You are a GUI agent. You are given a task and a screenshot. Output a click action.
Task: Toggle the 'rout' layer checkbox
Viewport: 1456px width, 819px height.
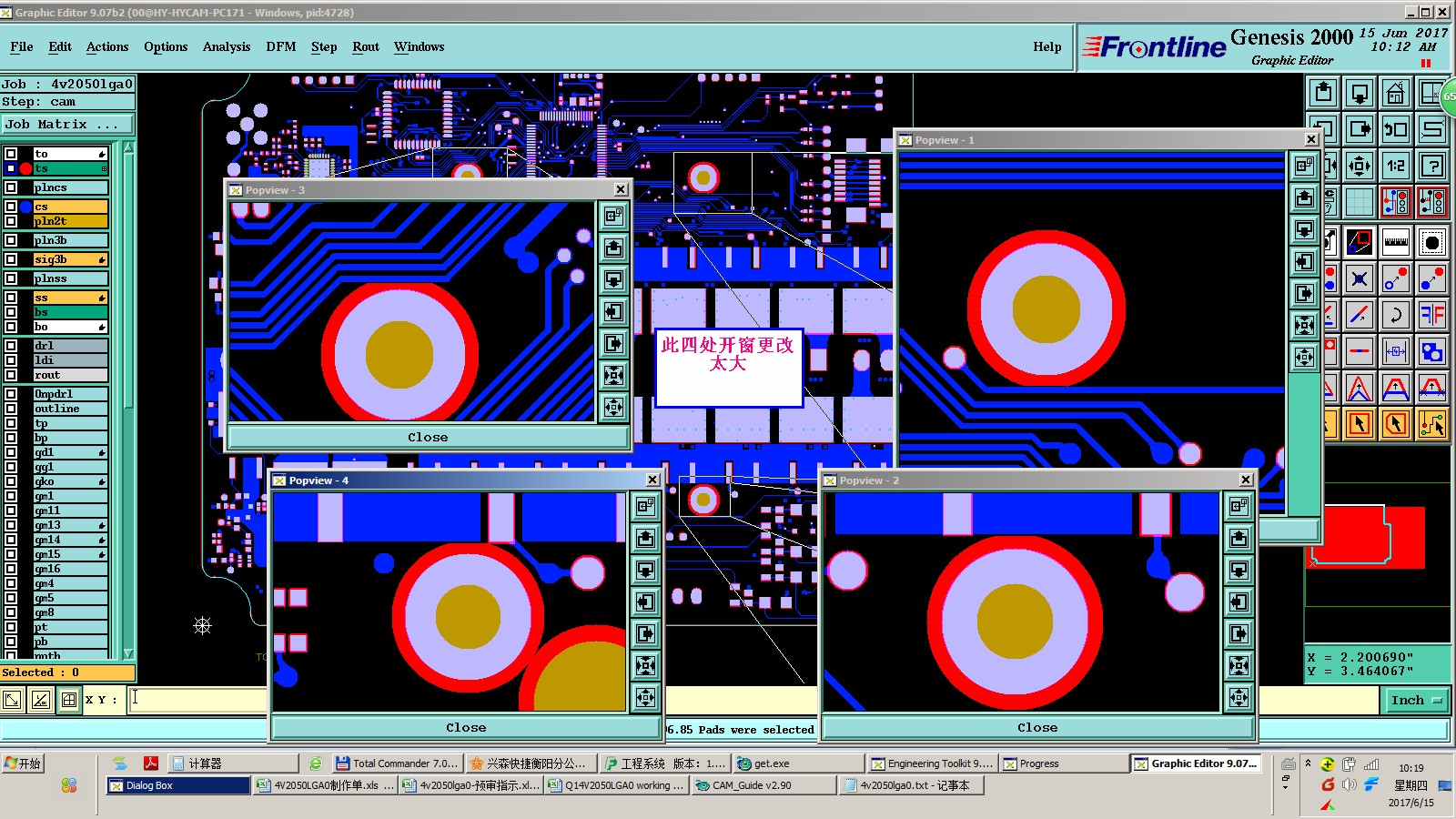pyautogui.click(x=11, y=375)
